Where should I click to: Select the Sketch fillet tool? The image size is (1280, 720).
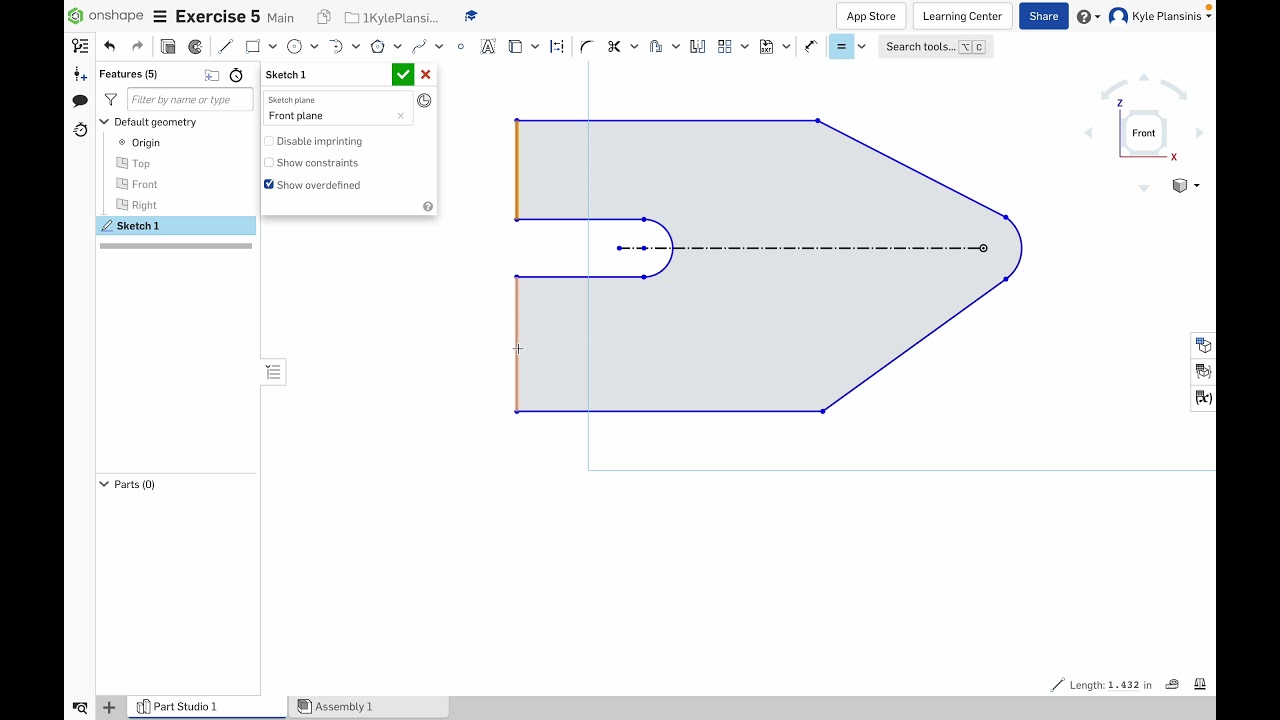click(587, 47)
